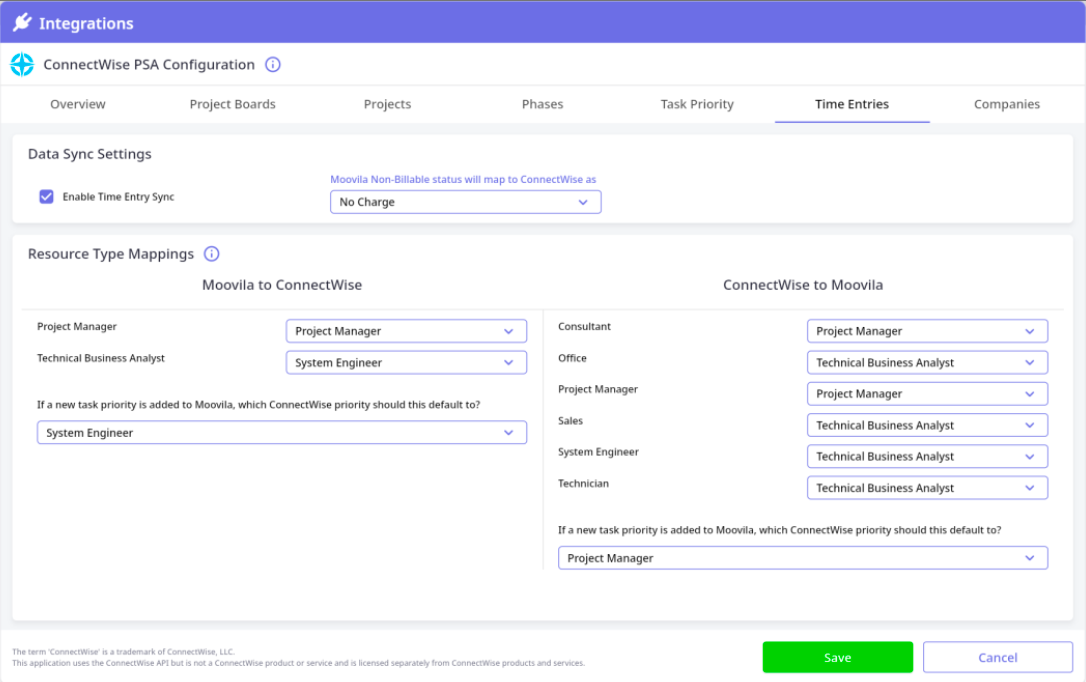
Task: Open the Task Priority tab
Action: coord(697,104)
